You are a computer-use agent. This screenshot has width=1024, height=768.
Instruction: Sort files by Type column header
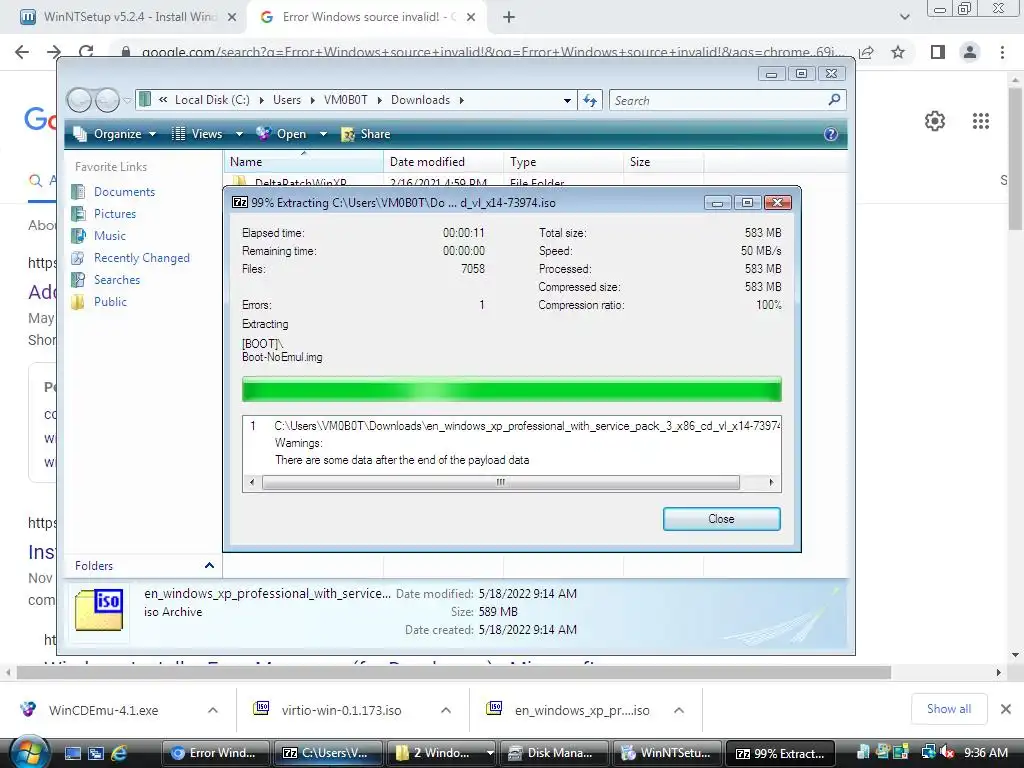(564, 161)
